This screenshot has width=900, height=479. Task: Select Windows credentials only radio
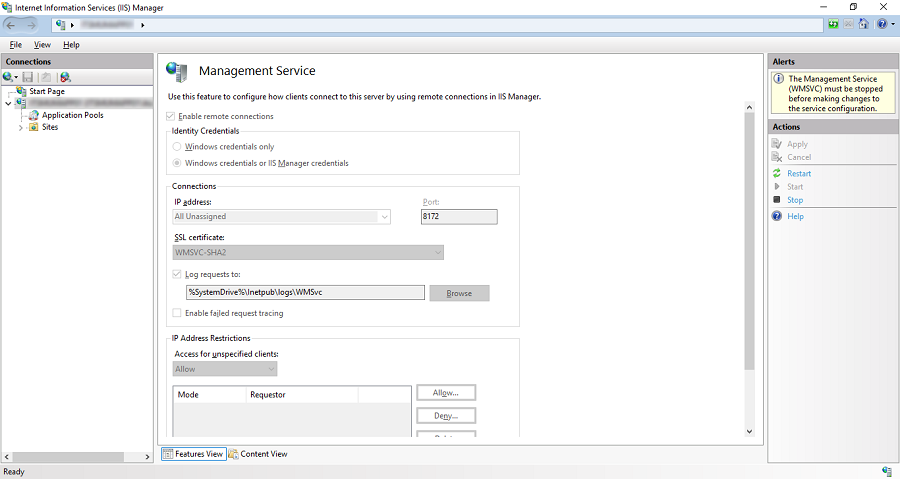click(177, 147)
